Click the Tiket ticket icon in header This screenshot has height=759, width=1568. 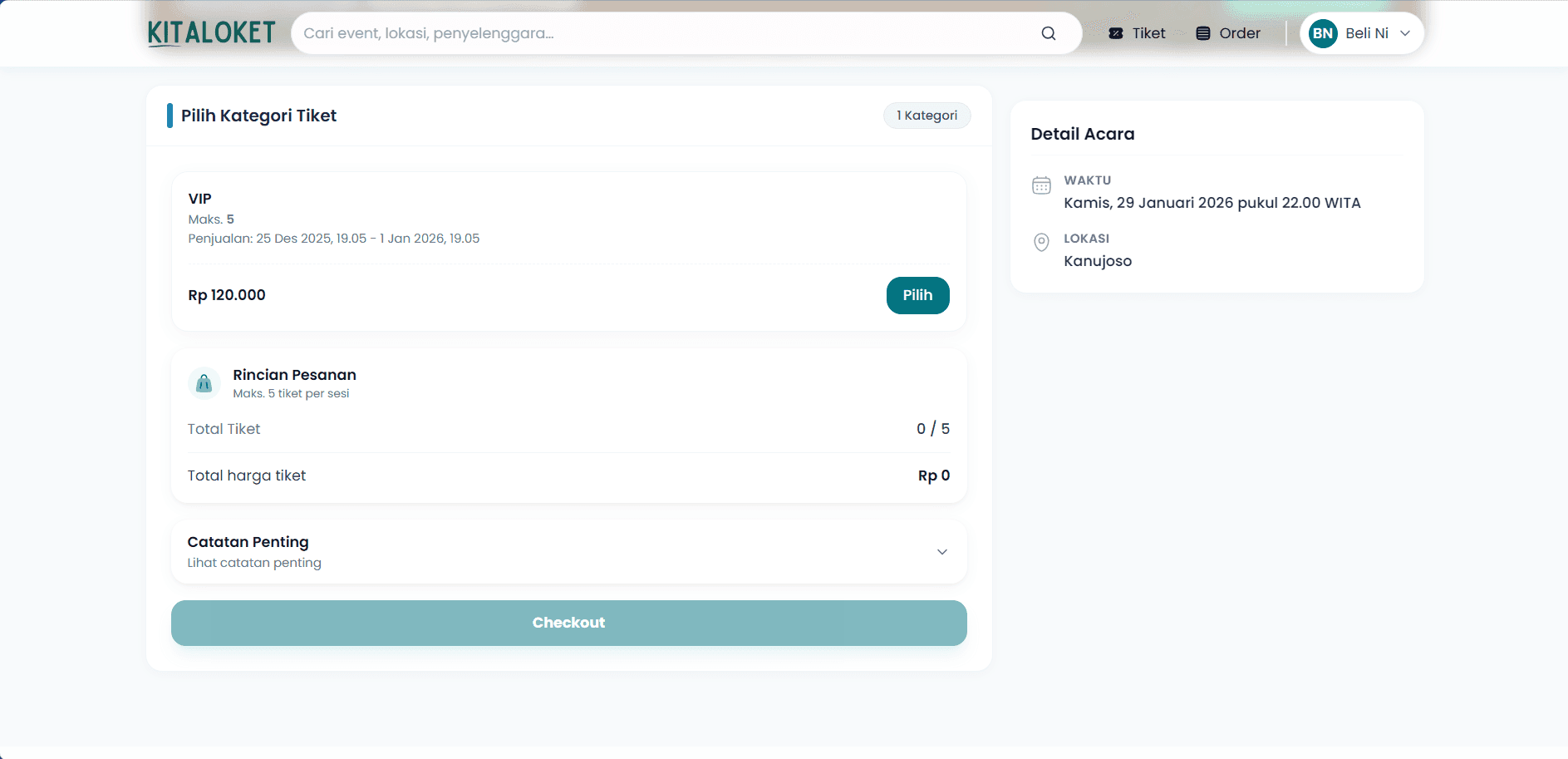pos(1116,33)
